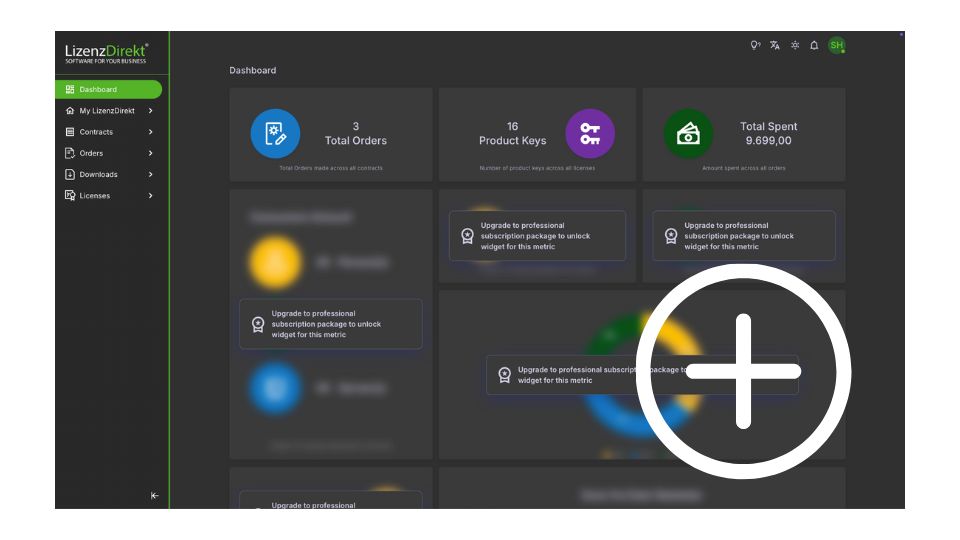Screen dimensions: 960x540
Task: Click the green Total Spent money icon
Action: tap(688, 134)
